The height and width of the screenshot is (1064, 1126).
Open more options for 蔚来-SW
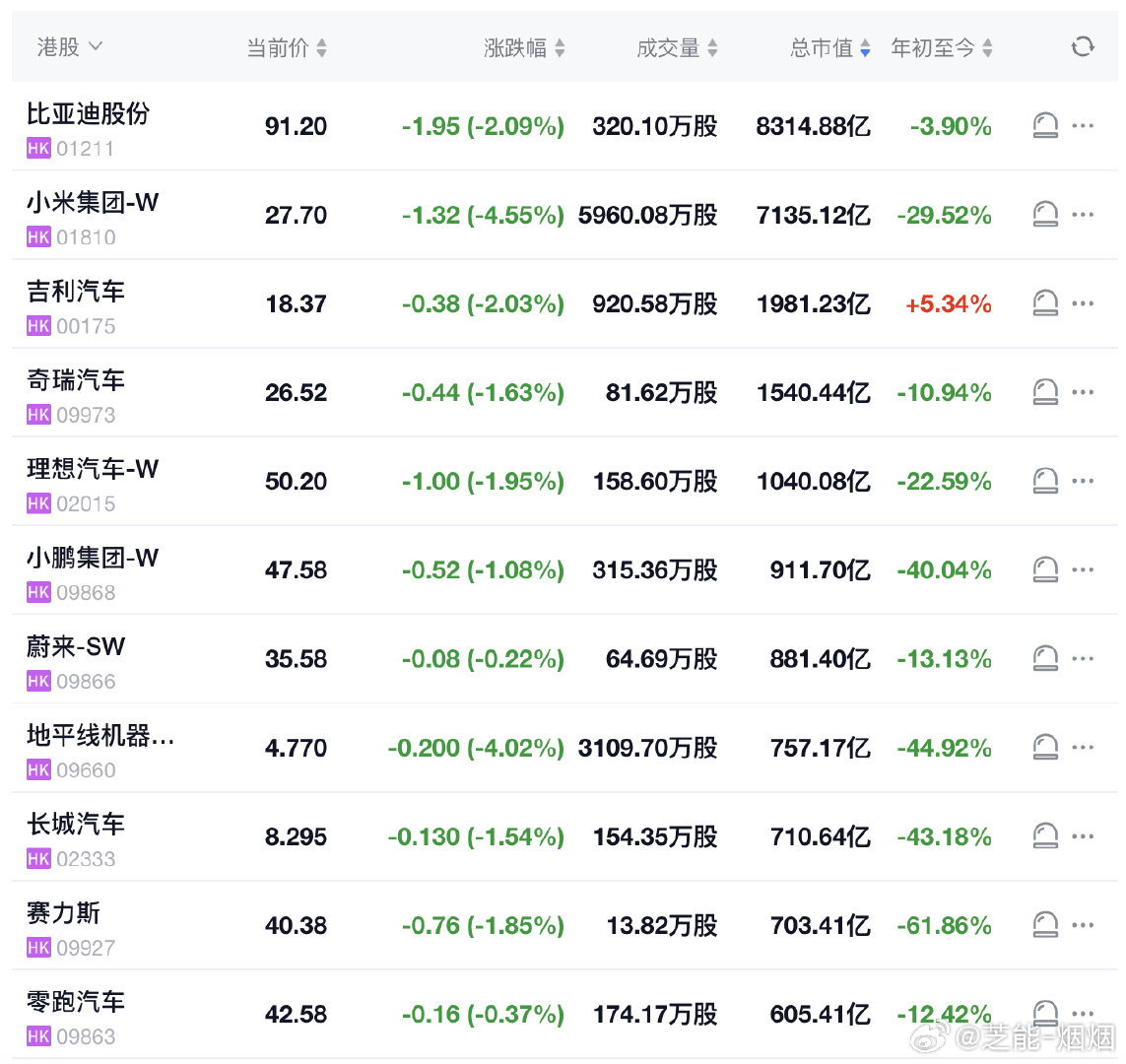pos(1083,658)
